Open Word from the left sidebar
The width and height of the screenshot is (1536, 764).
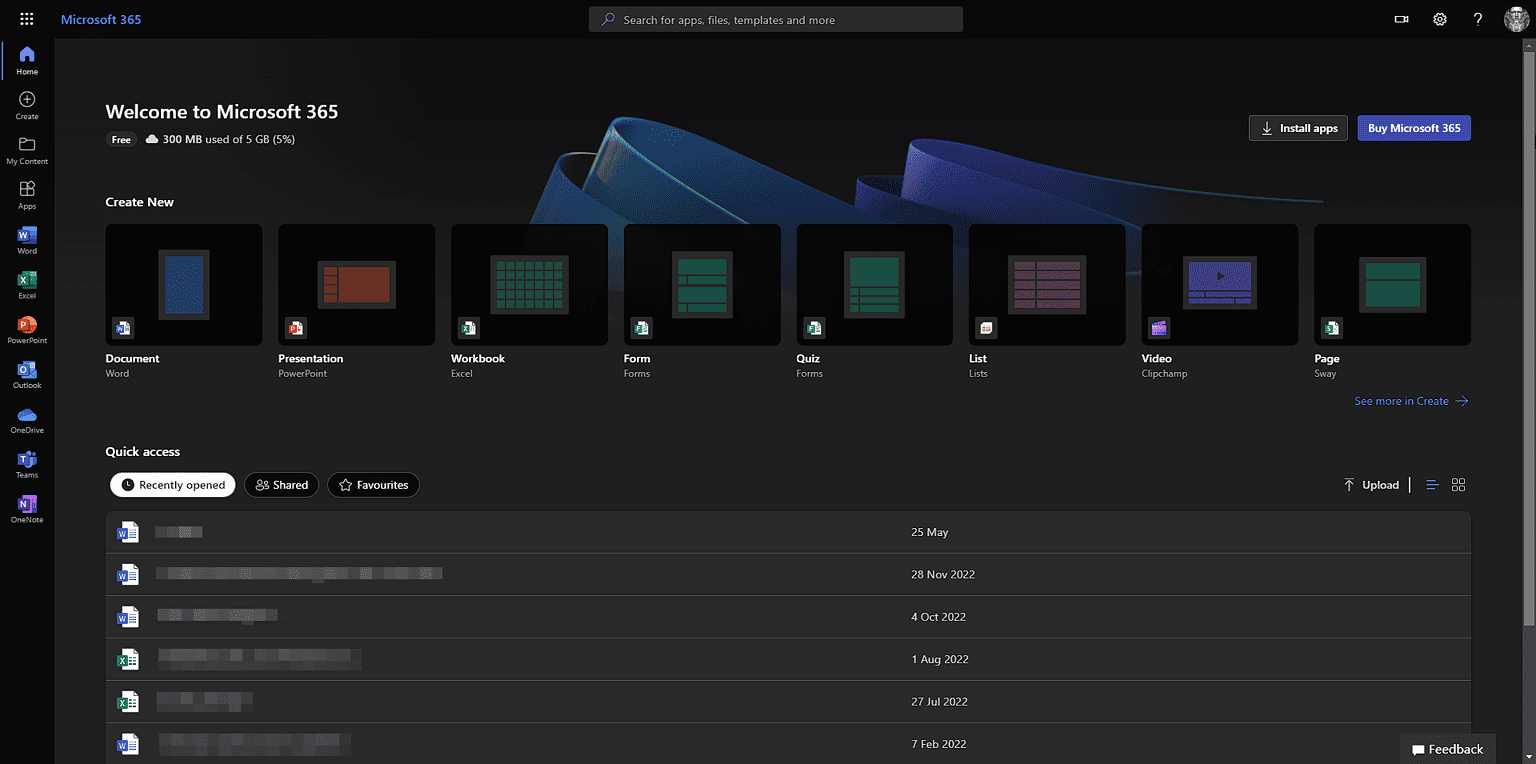pos(27,239)
